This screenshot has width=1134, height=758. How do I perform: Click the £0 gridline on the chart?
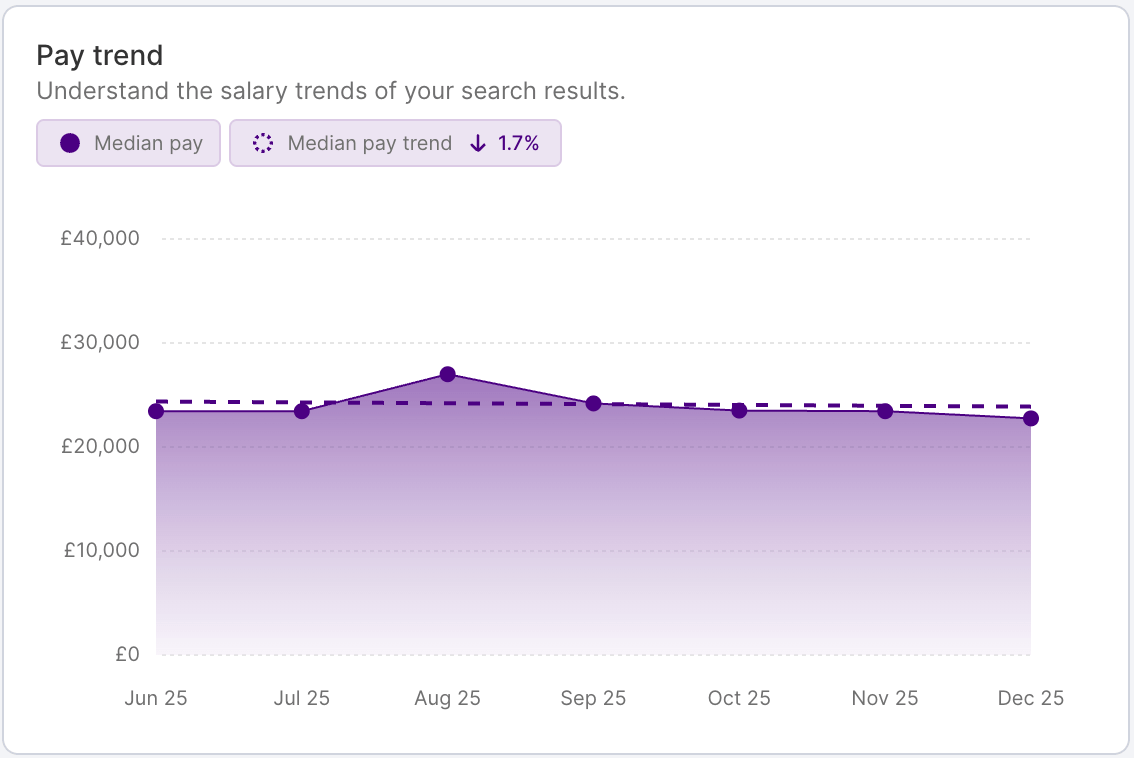coord(590,653)
